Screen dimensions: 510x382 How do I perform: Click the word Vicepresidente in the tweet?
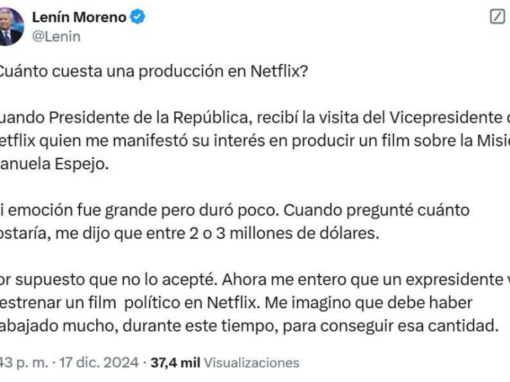446,118
